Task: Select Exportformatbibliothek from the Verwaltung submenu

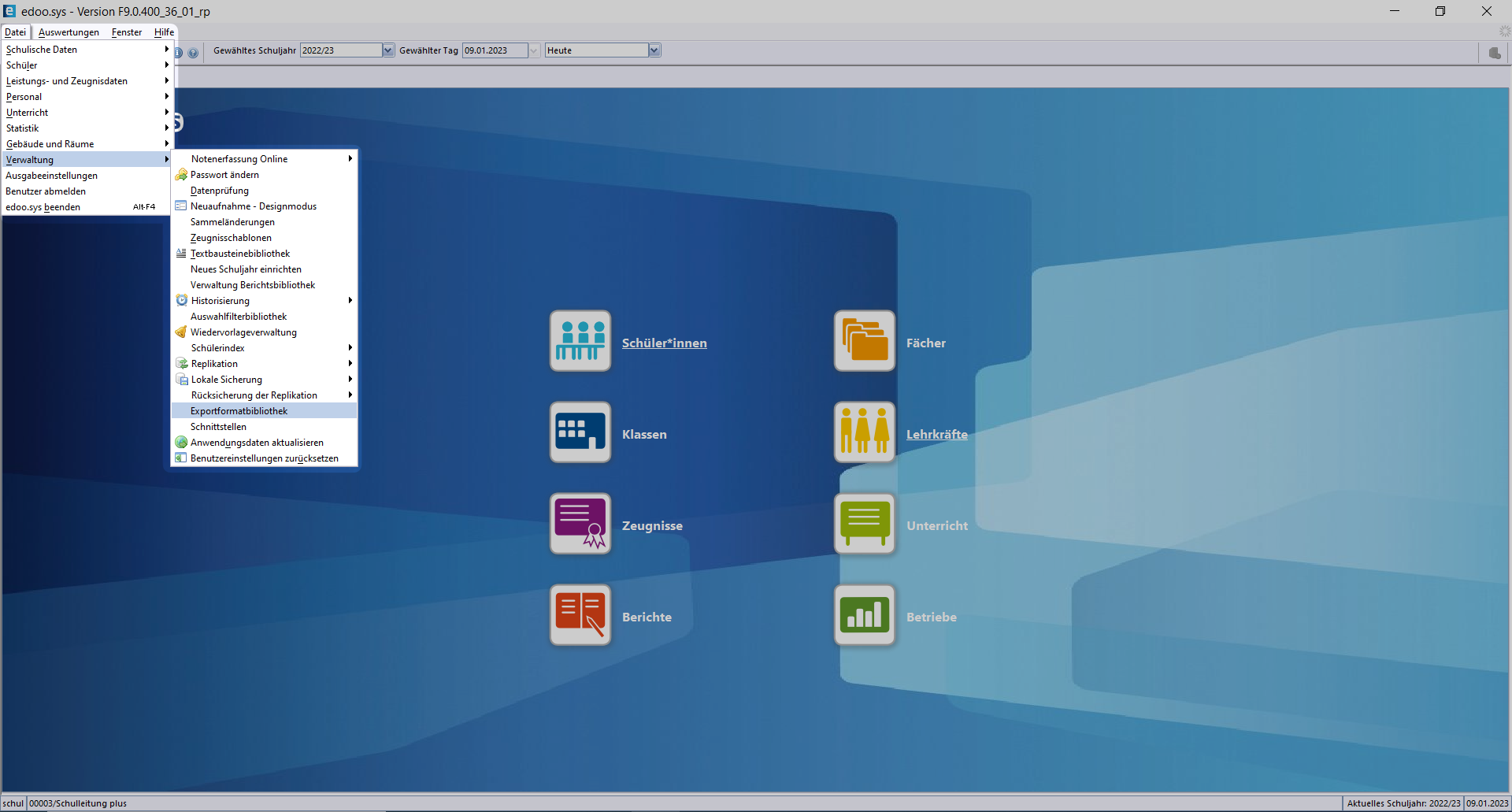Action: [239, 410]
